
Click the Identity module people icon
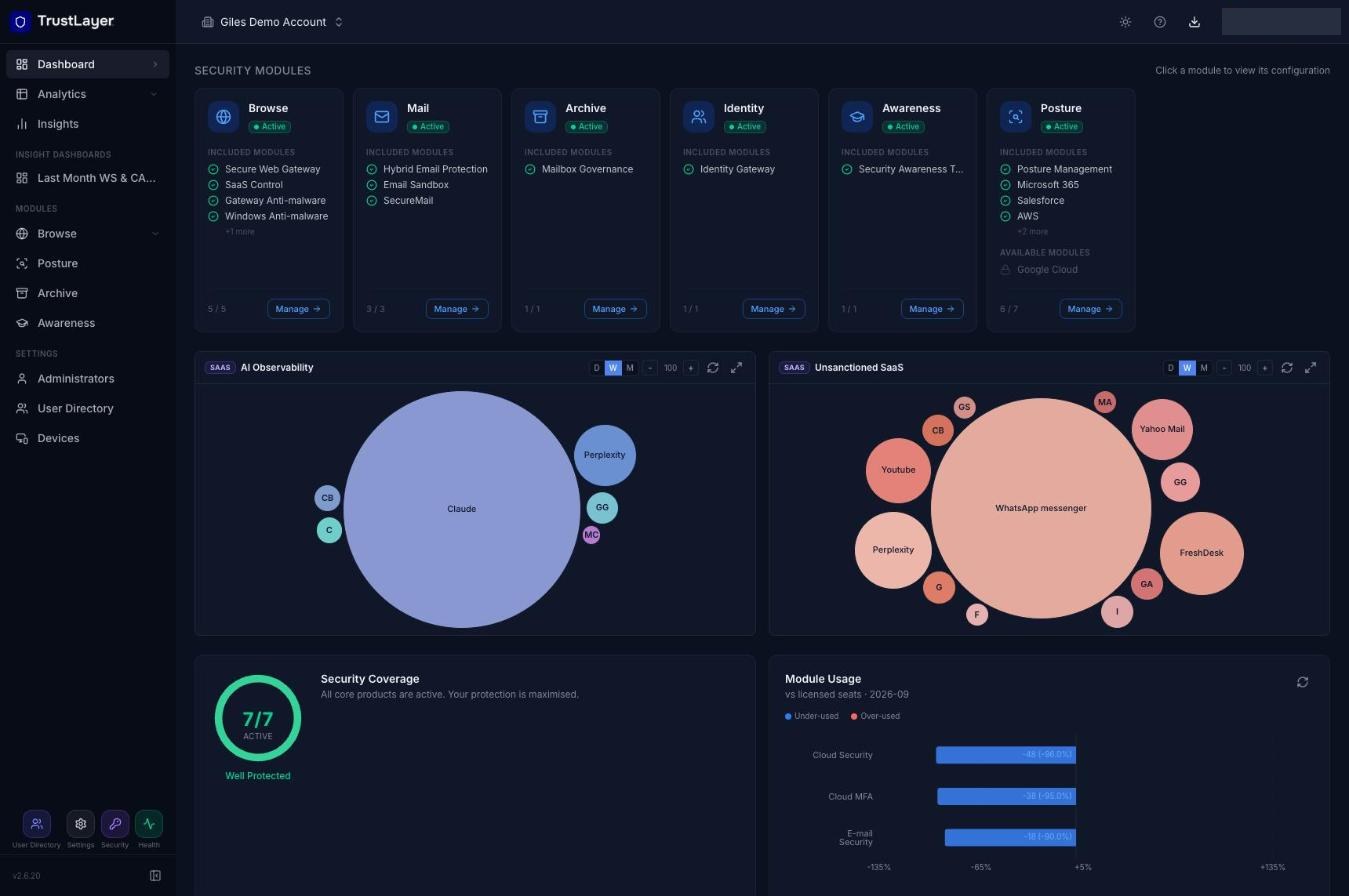[x=699, y=117]
